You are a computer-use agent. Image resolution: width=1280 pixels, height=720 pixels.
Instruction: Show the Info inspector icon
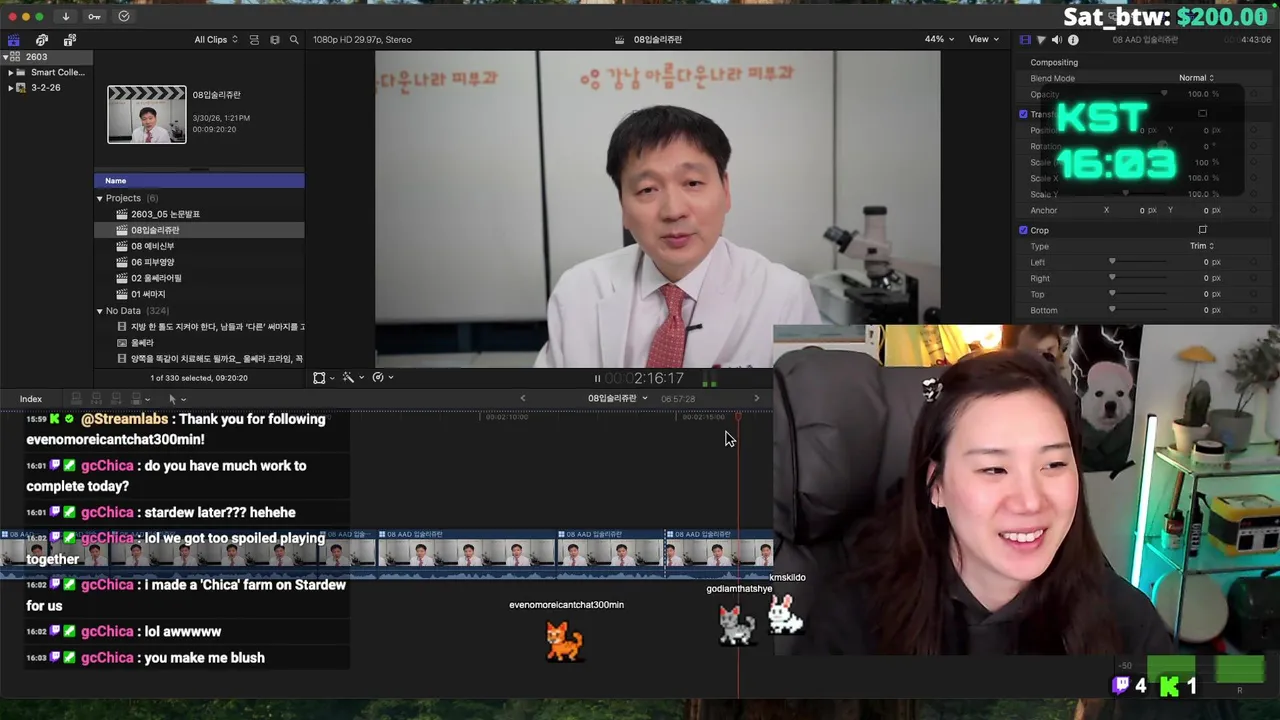point(1073,40)
